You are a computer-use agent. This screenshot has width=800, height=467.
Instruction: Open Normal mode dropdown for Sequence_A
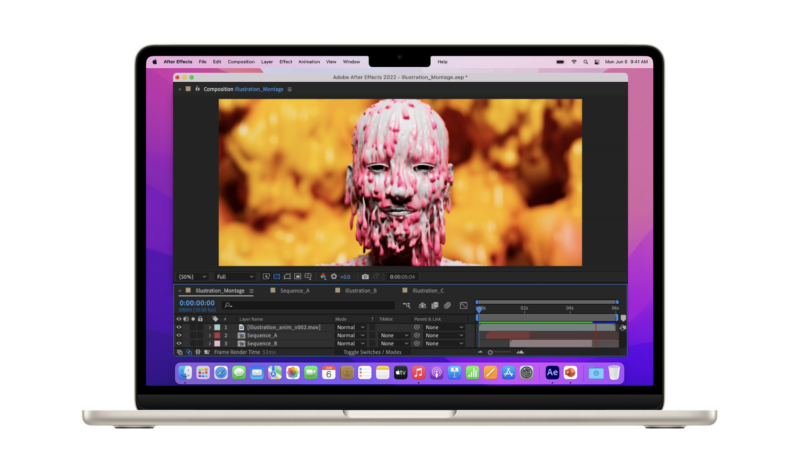point(351,335)
